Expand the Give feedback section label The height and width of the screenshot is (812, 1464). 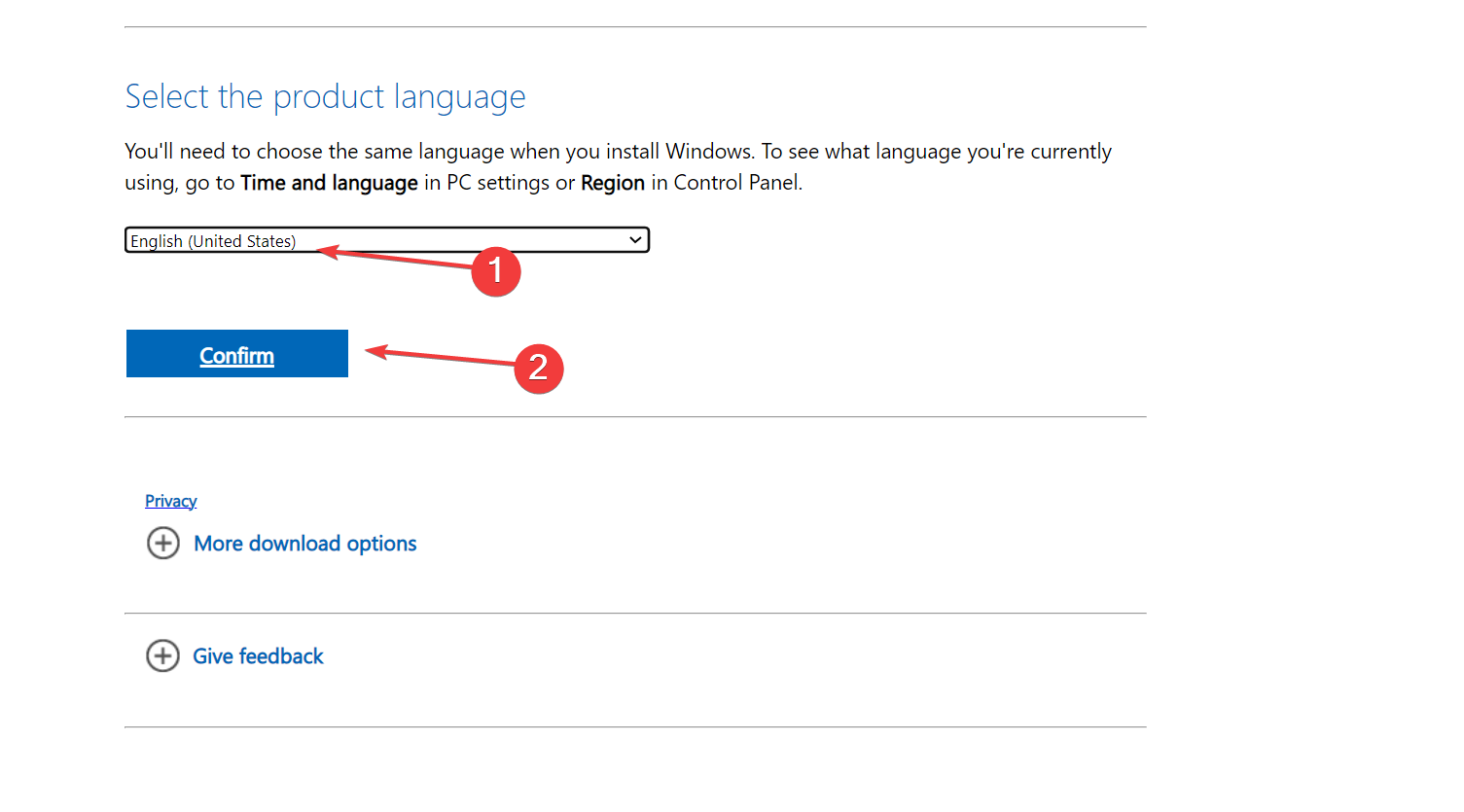click(258, 656)
